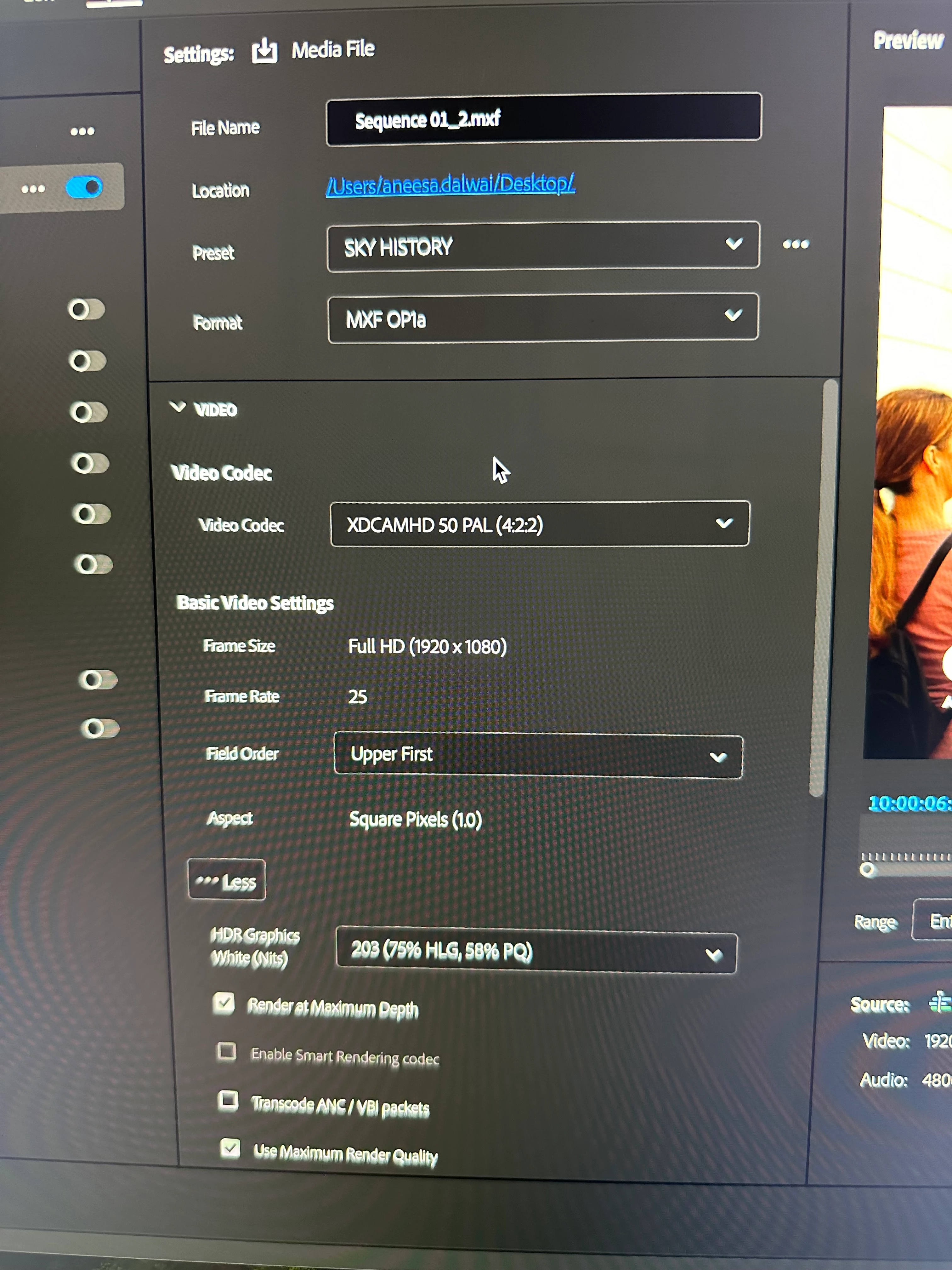Click the preview playhead slider handle
The image size is (952, 1270).
click(x=867, y=869)
